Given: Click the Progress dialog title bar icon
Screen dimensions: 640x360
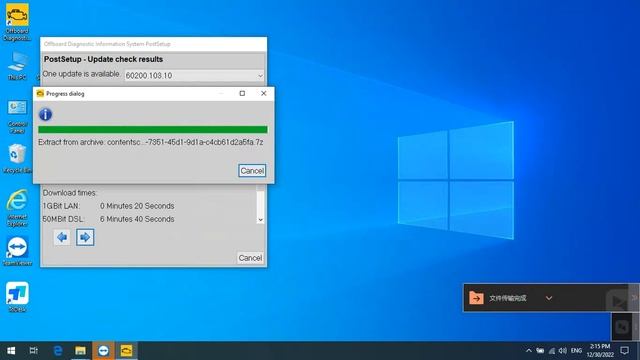Looking at the screenshot, I should click(40, 93).
